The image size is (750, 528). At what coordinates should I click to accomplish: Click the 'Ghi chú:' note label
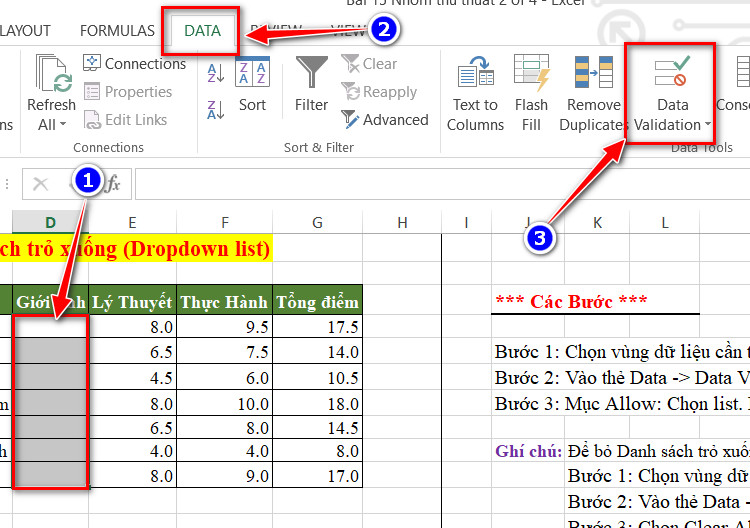529,451
